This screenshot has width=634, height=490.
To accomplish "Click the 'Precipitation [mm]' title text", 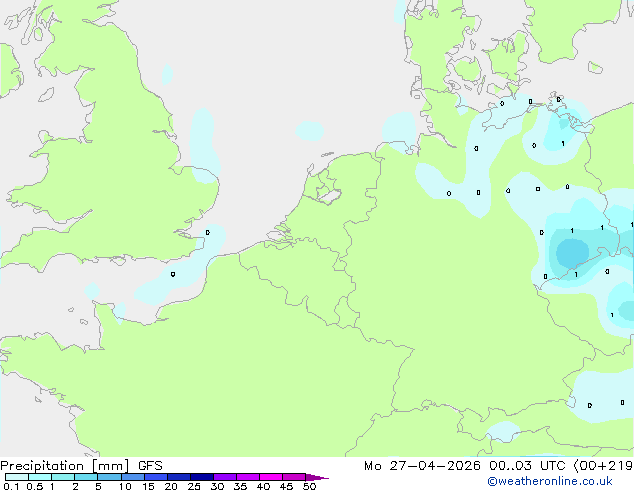I will (65, 466).
